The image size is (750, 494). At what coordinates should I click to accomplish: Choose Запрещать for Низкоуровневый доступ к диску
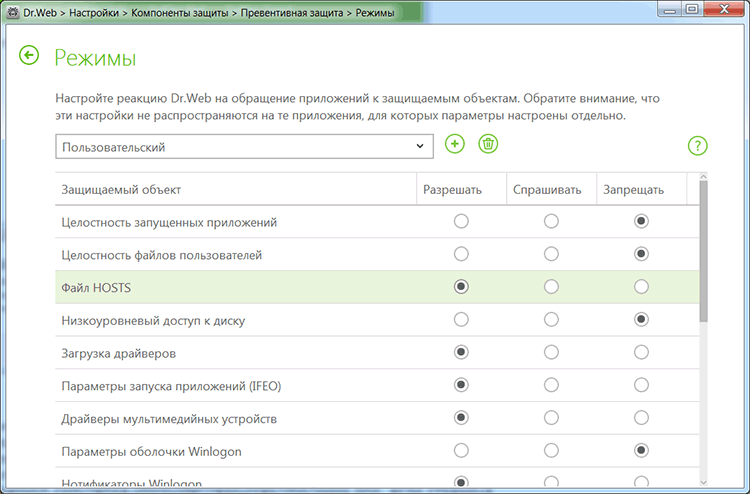(641, 319)
